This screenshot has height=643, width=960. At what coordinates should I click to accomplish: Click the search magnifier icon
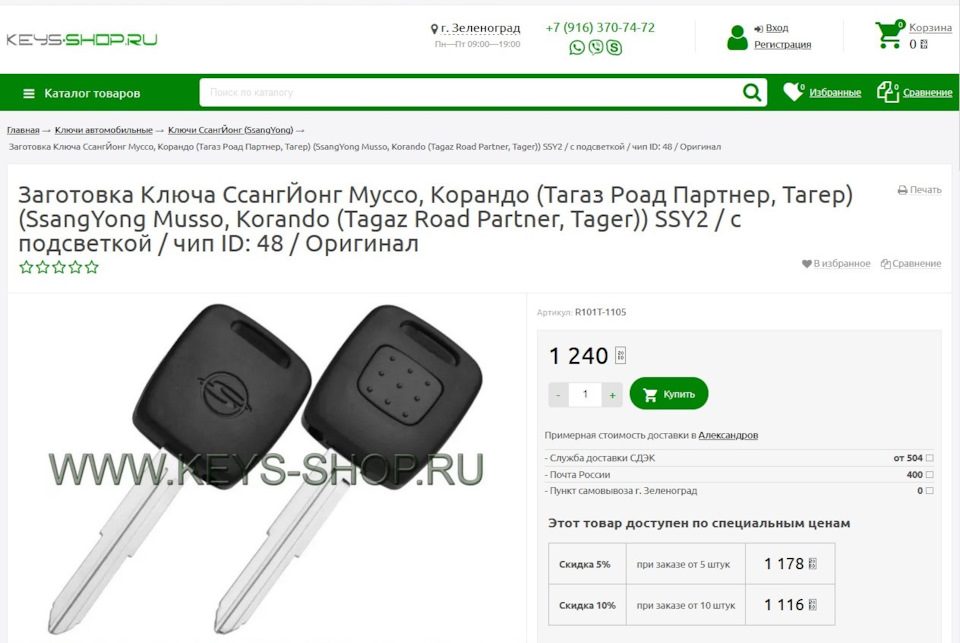coord(752,92)
